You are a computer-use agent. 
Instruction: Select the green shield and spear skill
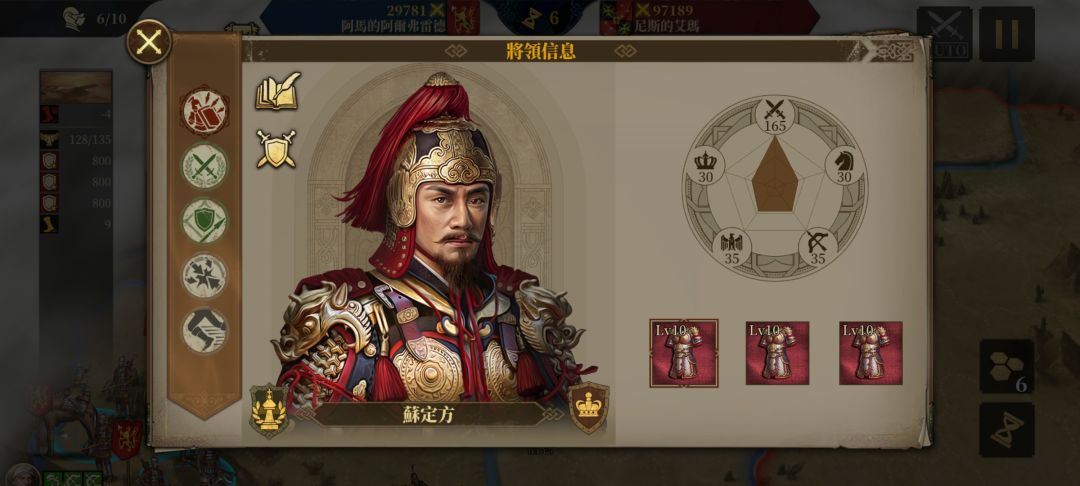[205, 221]
